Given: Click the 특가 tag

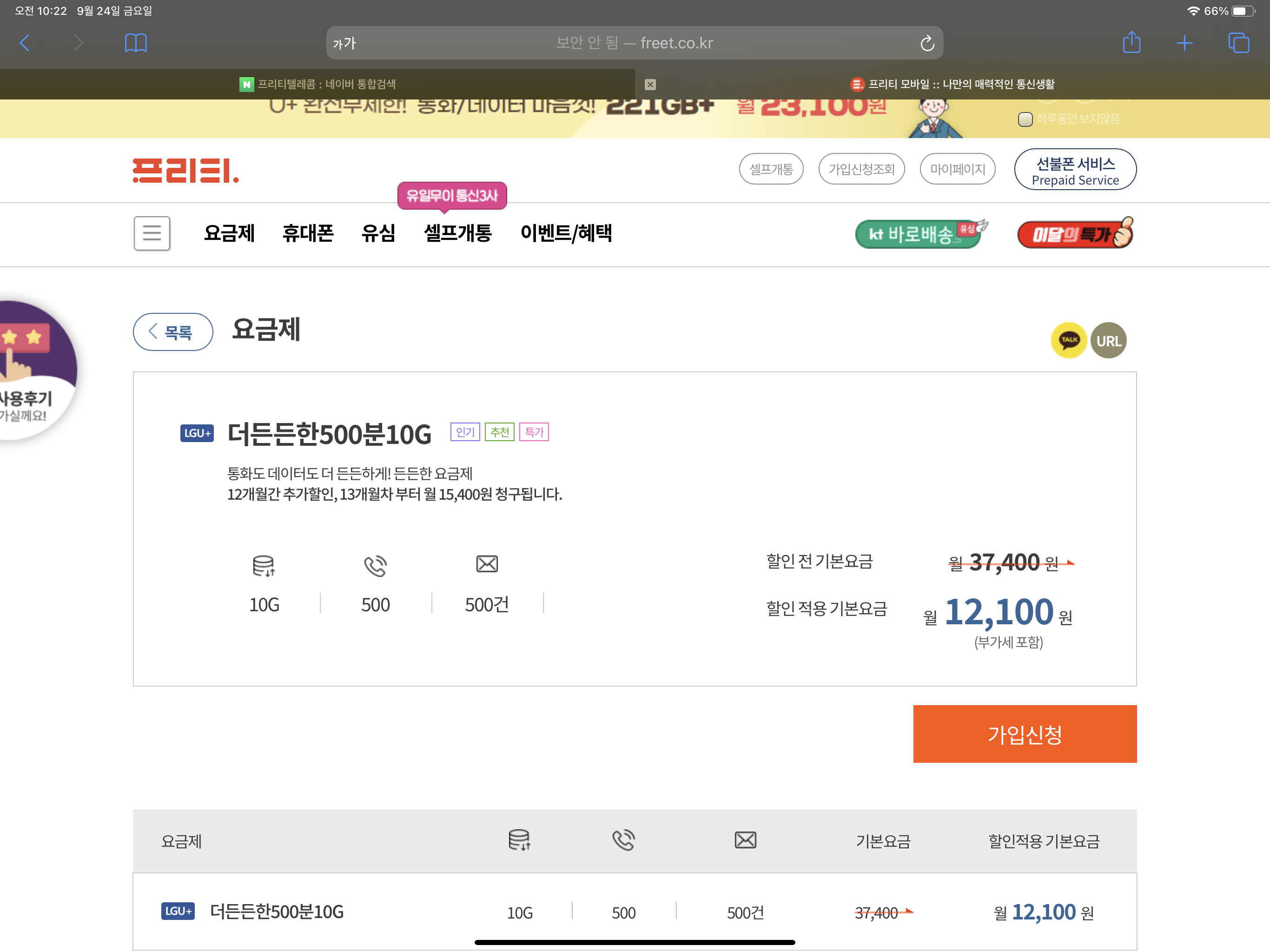Looking at the screenshot, I should coord(534,432).
